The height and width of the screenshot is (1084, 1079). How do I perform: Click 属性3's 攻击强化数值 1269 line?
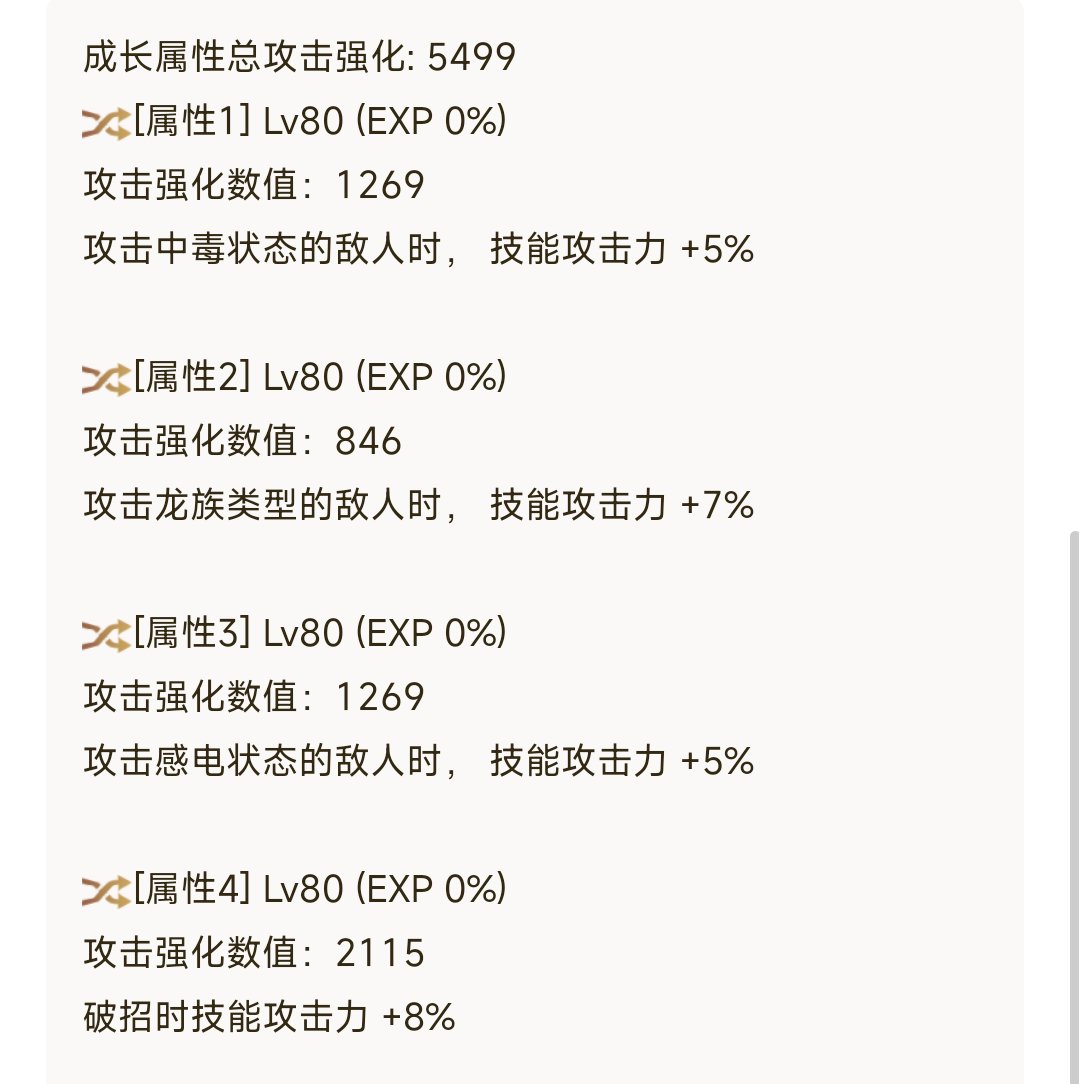click(254, 697)
